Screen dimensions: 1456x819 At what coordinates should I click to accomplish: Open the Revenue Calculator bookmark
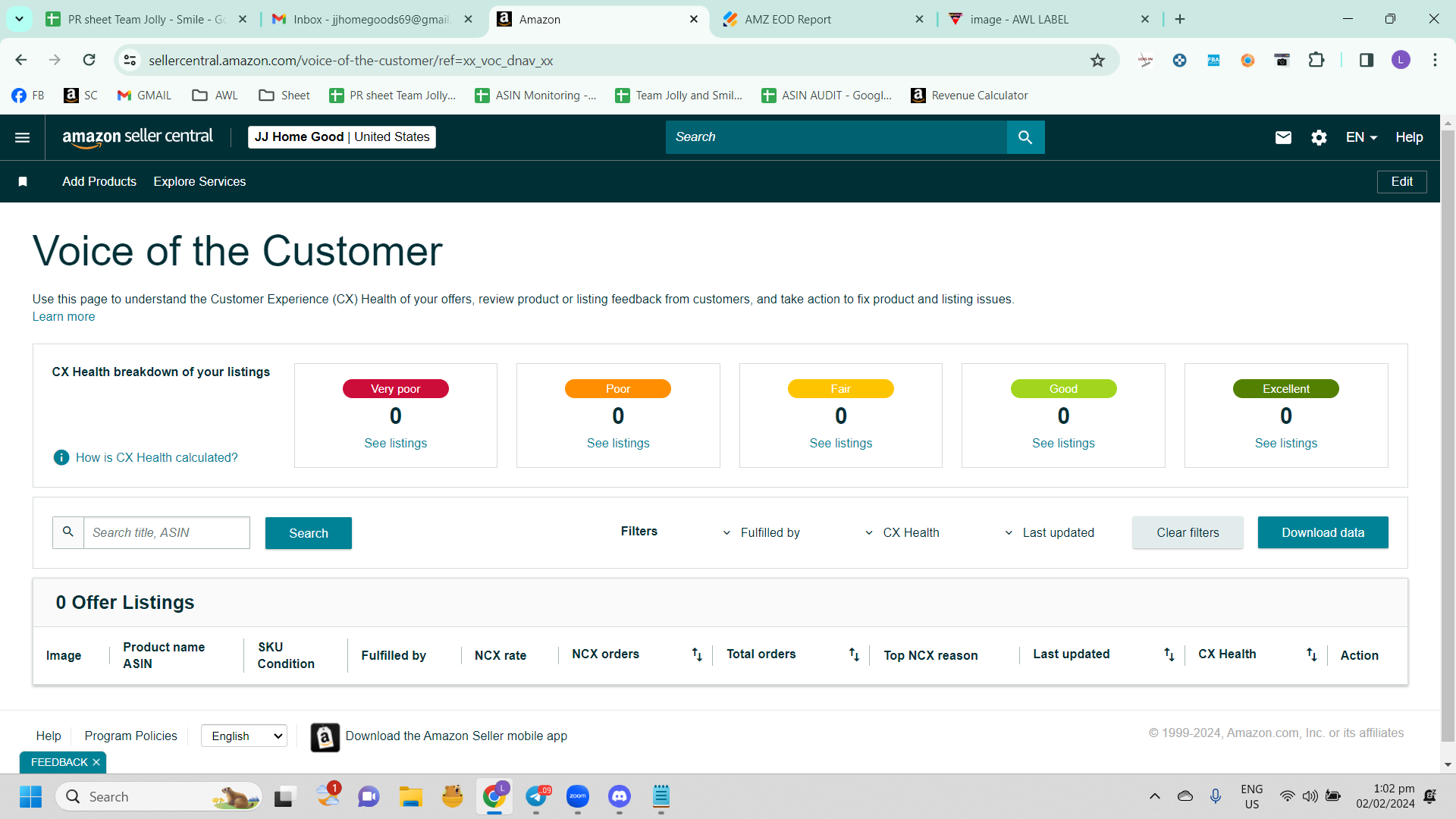click(x=970, y=96)
